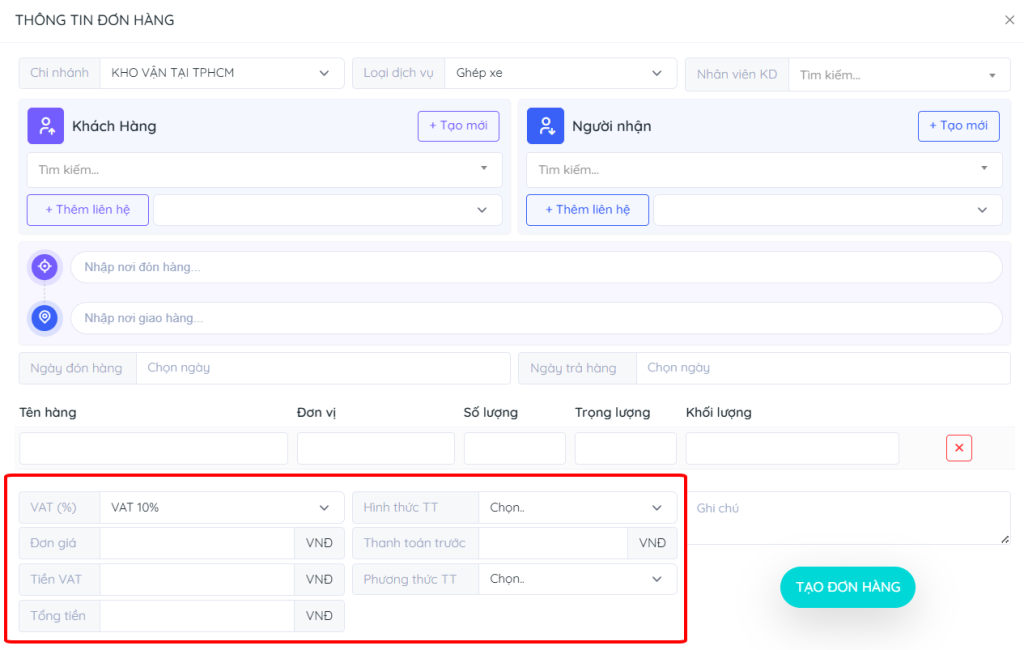Close the Thông tin đơn hàng dialog
Image resolution: width=1024 pixels, height=650 pixels.
tap(1008, 20)
